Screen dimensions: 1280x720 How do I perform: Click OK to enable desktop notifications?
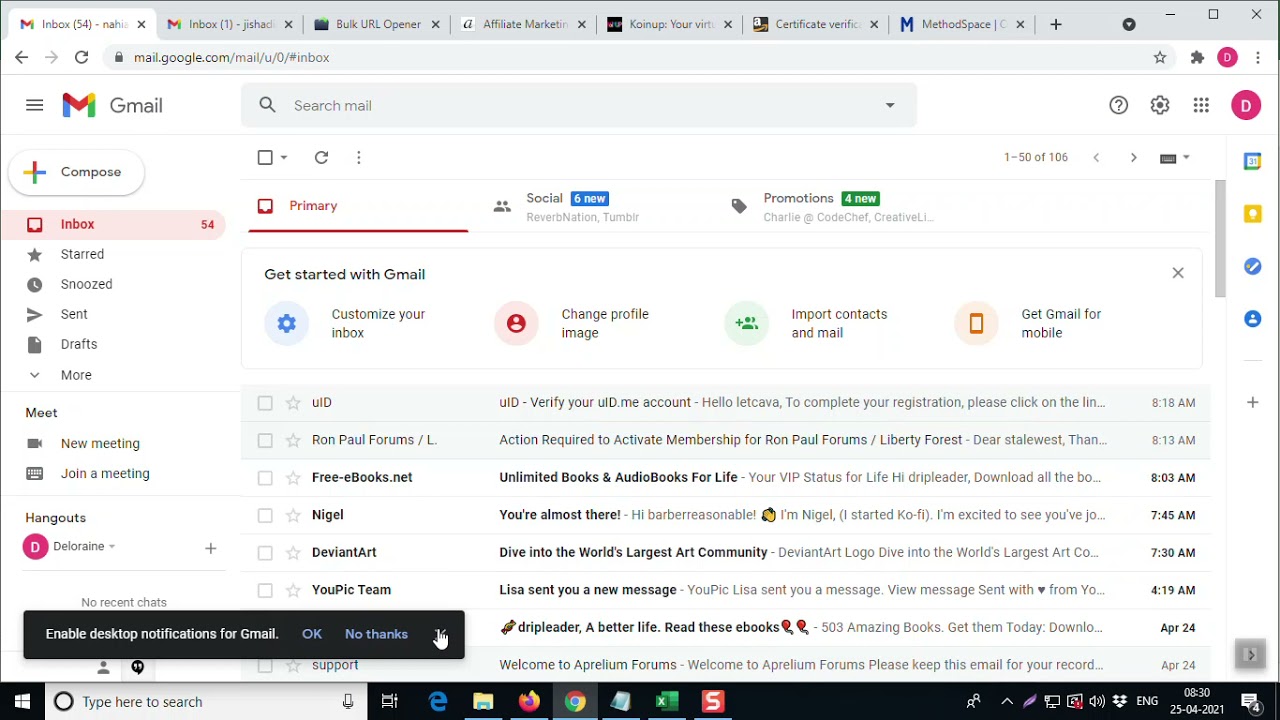312,634
